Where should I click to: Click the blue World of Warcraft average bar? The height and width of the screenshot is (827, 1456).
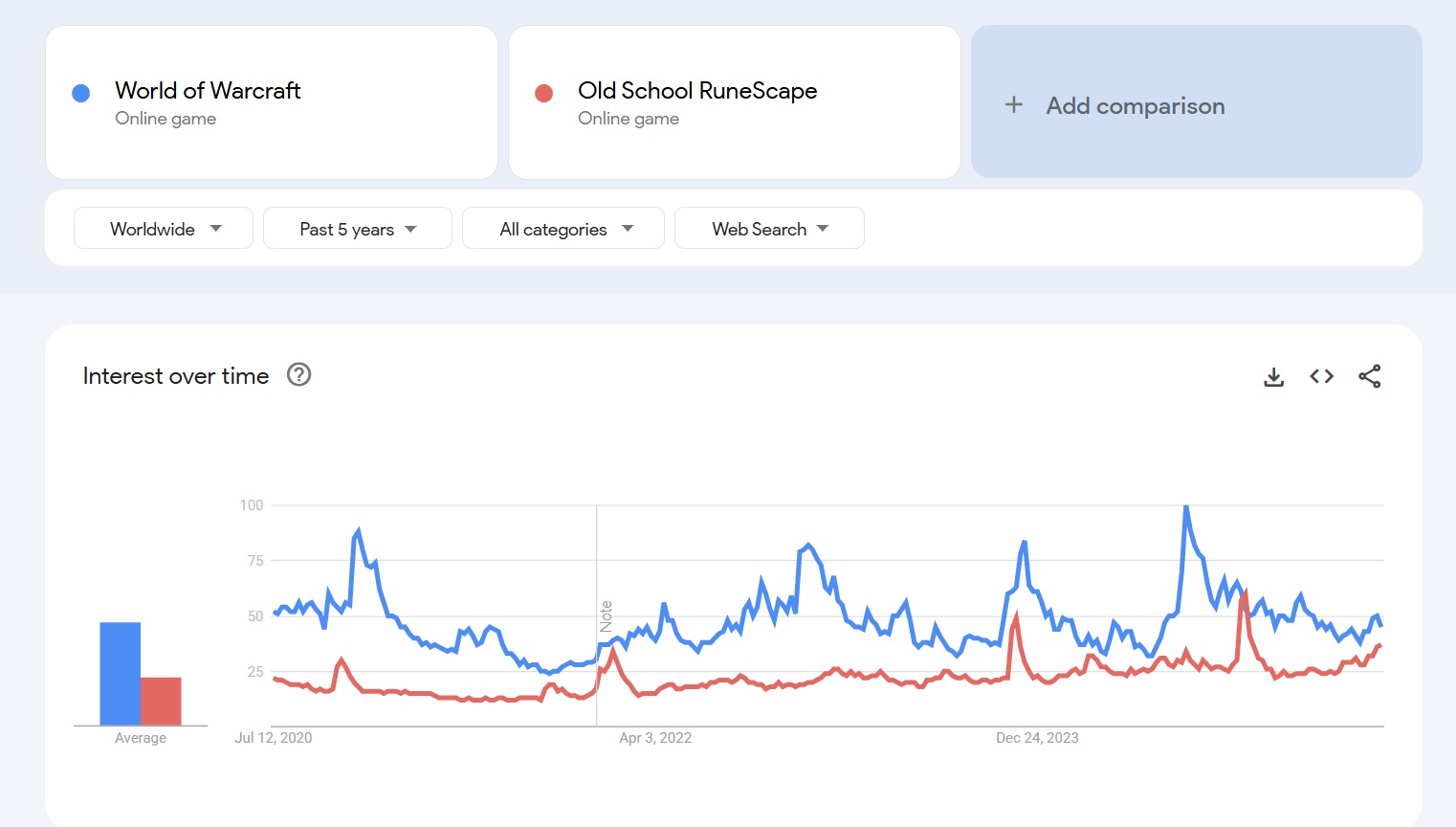121,674
